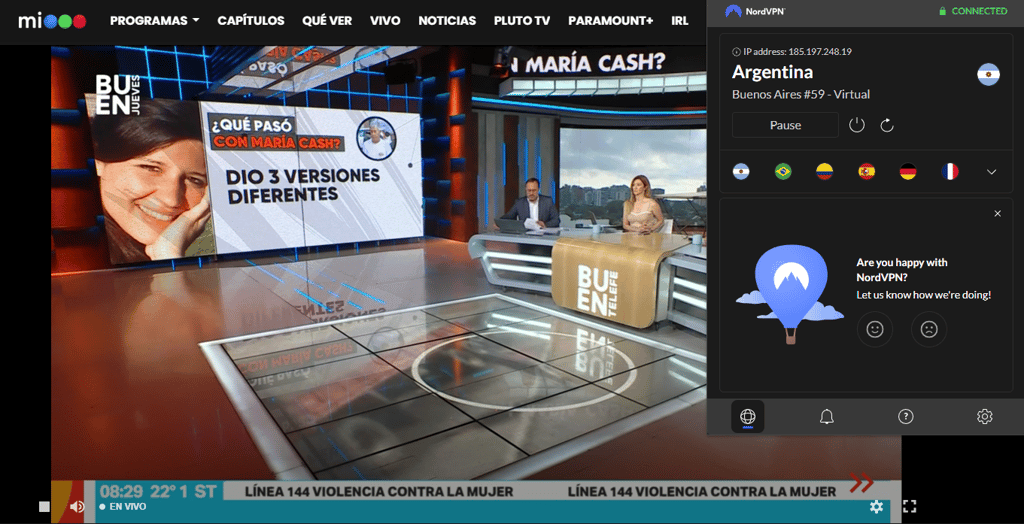Open the IRL menu item
The image size is (1024, 524).
[x=679, y=21]
